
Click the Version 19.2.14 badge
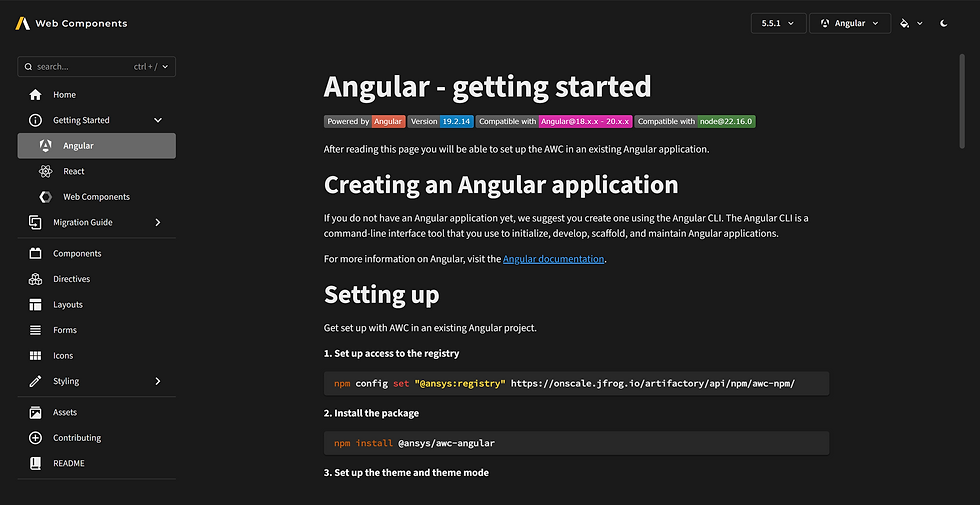(441, 121)
